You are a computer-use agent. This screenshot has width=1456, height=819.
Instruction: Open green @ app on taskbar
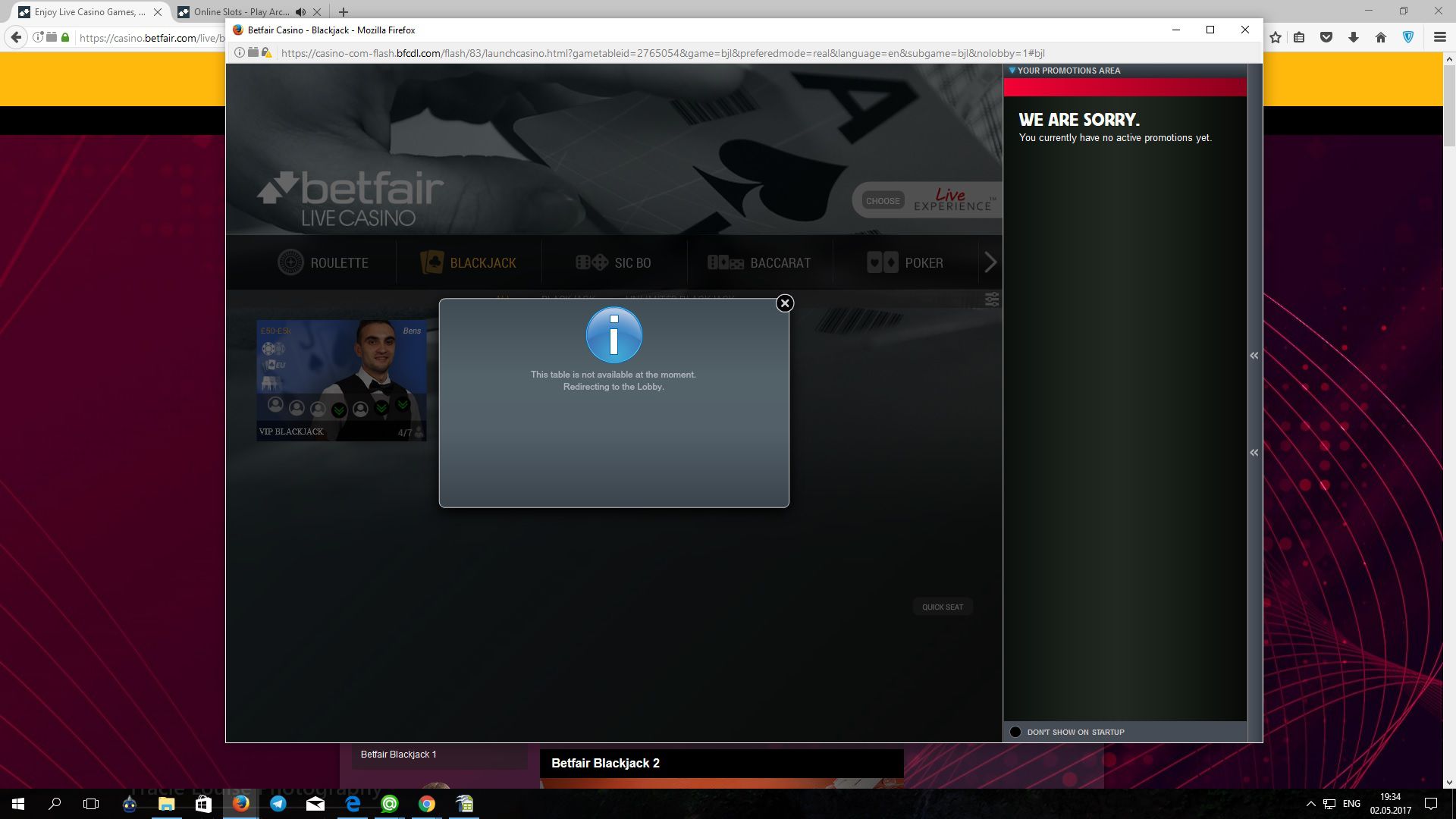click(390, 804)
